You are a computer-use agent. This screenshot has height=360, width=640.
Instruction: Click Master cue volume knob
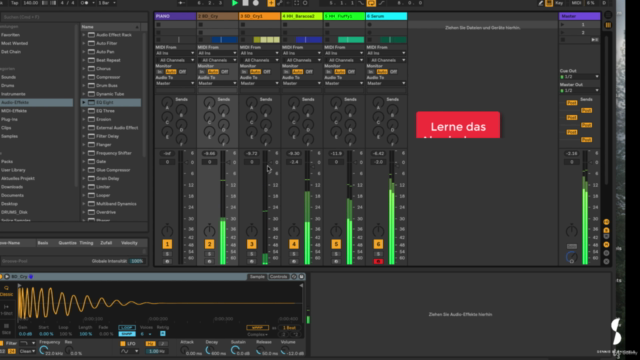tap(571, 257)
